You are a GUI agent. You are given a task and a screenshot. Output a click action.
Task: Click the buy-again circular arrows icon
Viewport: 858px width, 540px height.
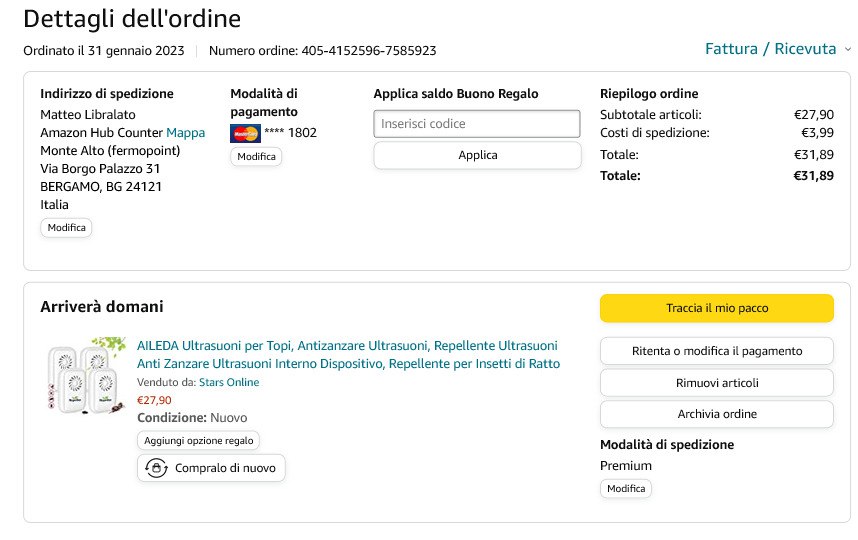(x=156, y=468)
